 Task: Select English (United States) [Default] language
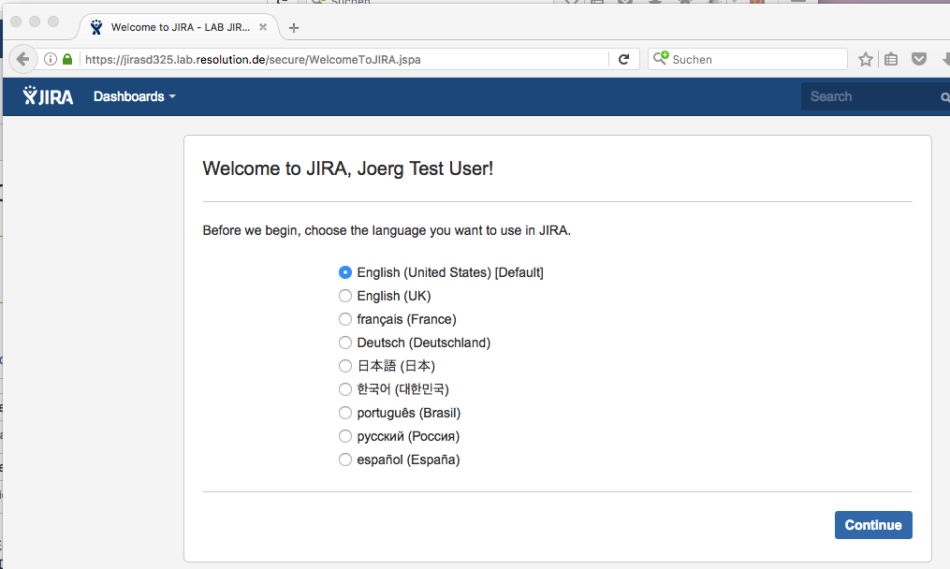tap(345, 273)
